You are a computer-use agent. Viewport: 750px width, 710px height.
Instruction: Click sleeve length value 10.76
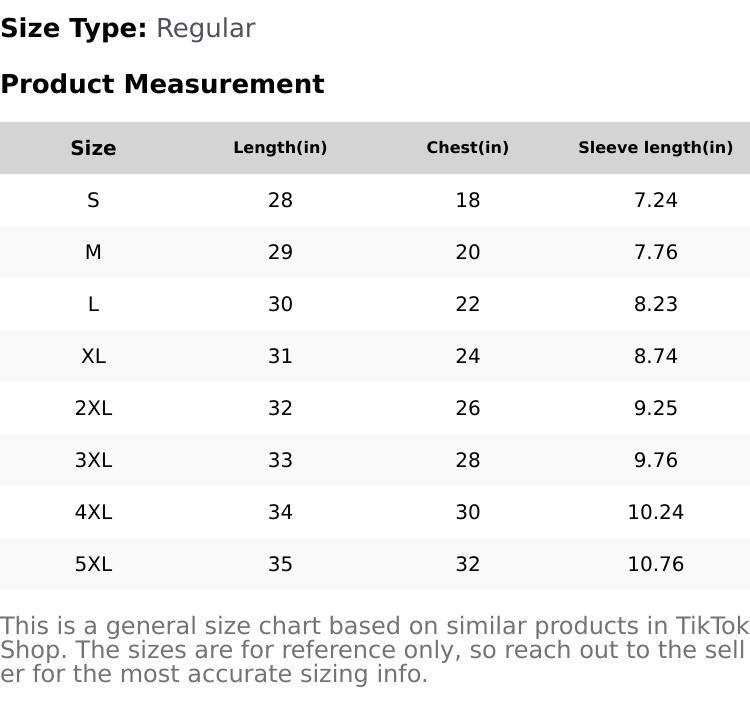[655, 564]
